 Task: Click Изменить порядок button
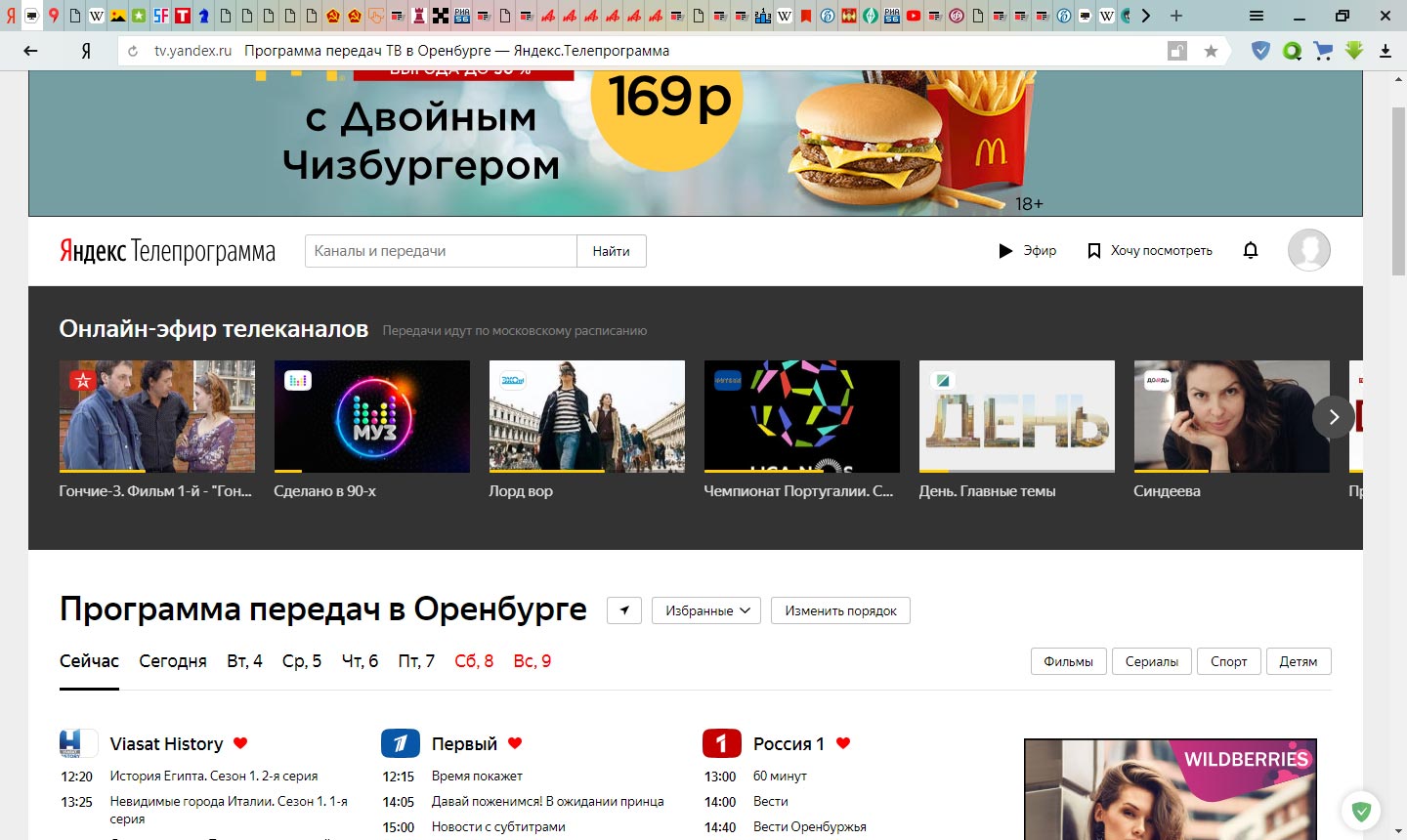coord(840,609)
